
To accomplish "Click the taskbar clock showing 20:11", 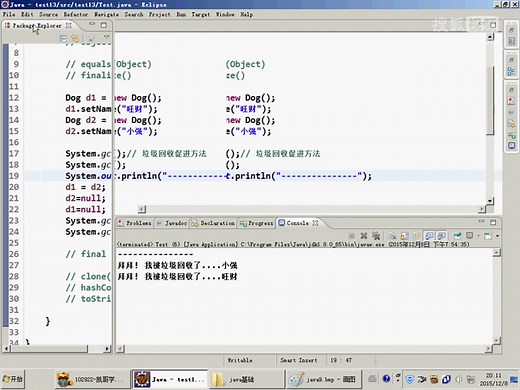I will [493, 379].
